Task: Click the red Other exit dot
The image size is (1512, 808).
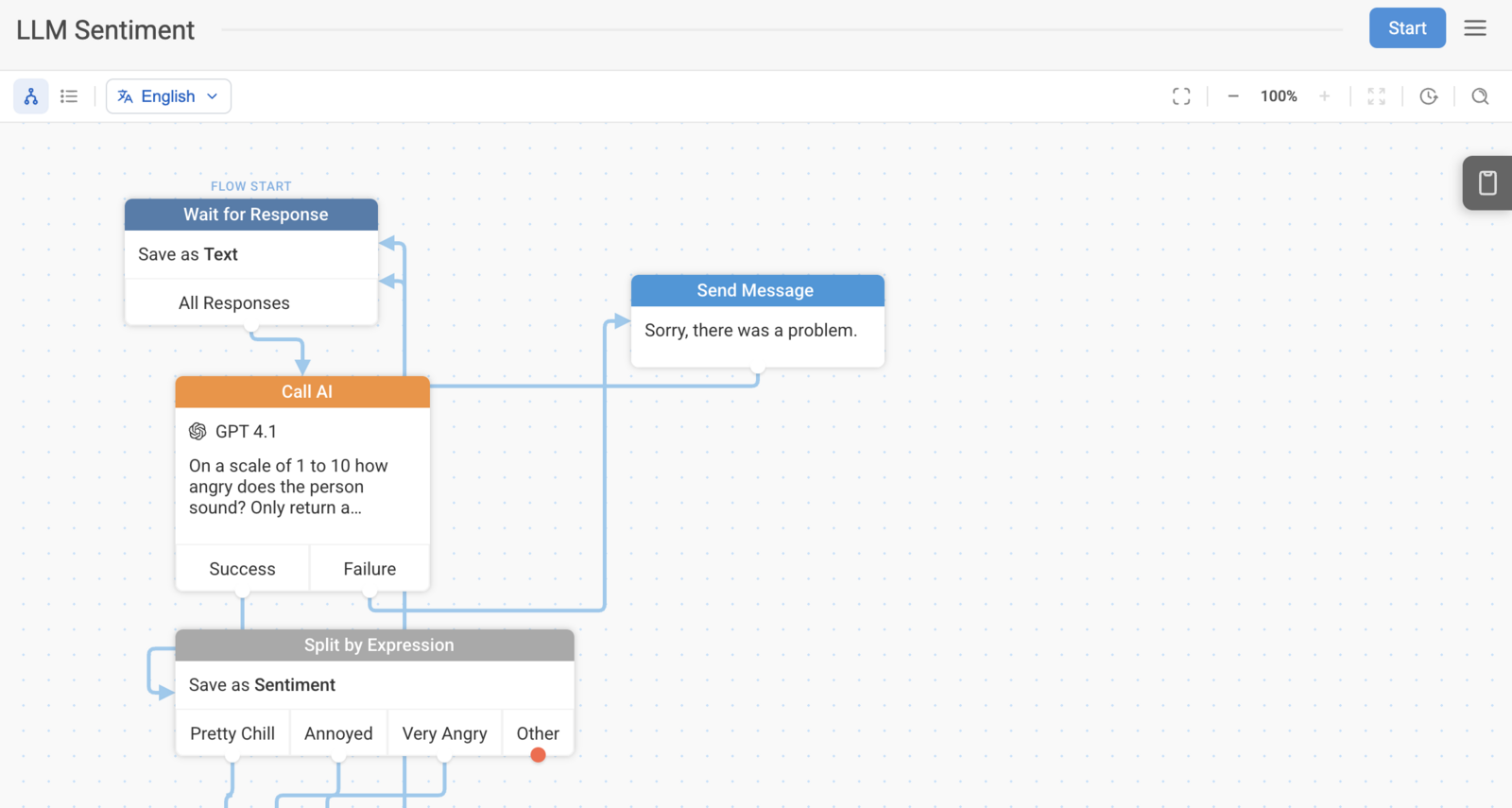Action: pyautogui.click(x=538, y=755)
